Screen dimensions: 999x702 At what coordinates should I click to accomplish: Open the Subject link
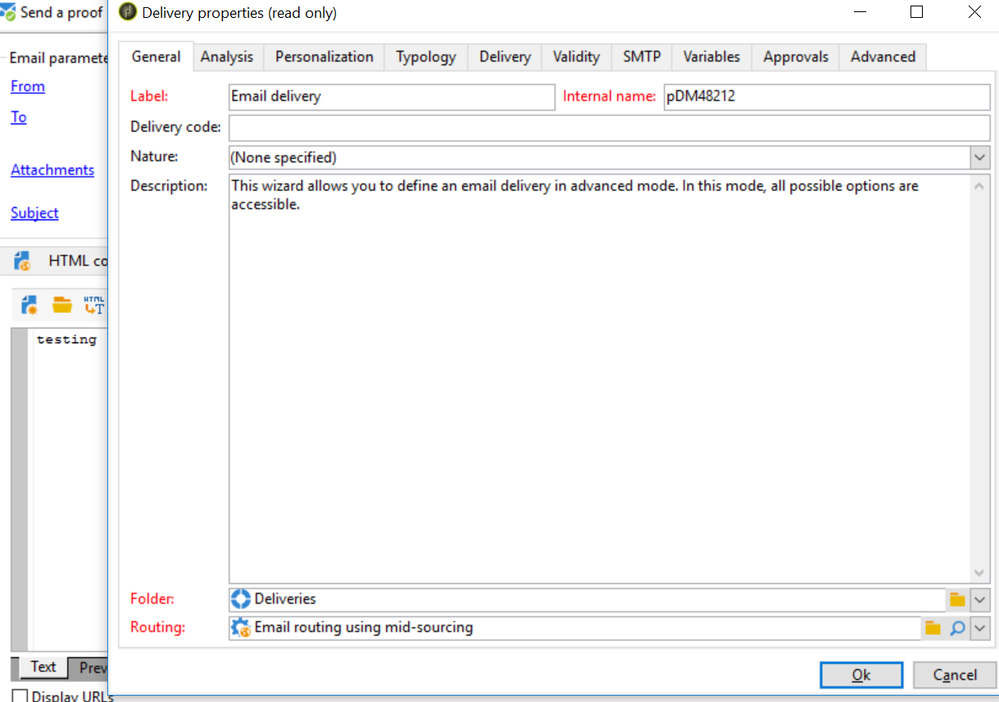point(34,213)
